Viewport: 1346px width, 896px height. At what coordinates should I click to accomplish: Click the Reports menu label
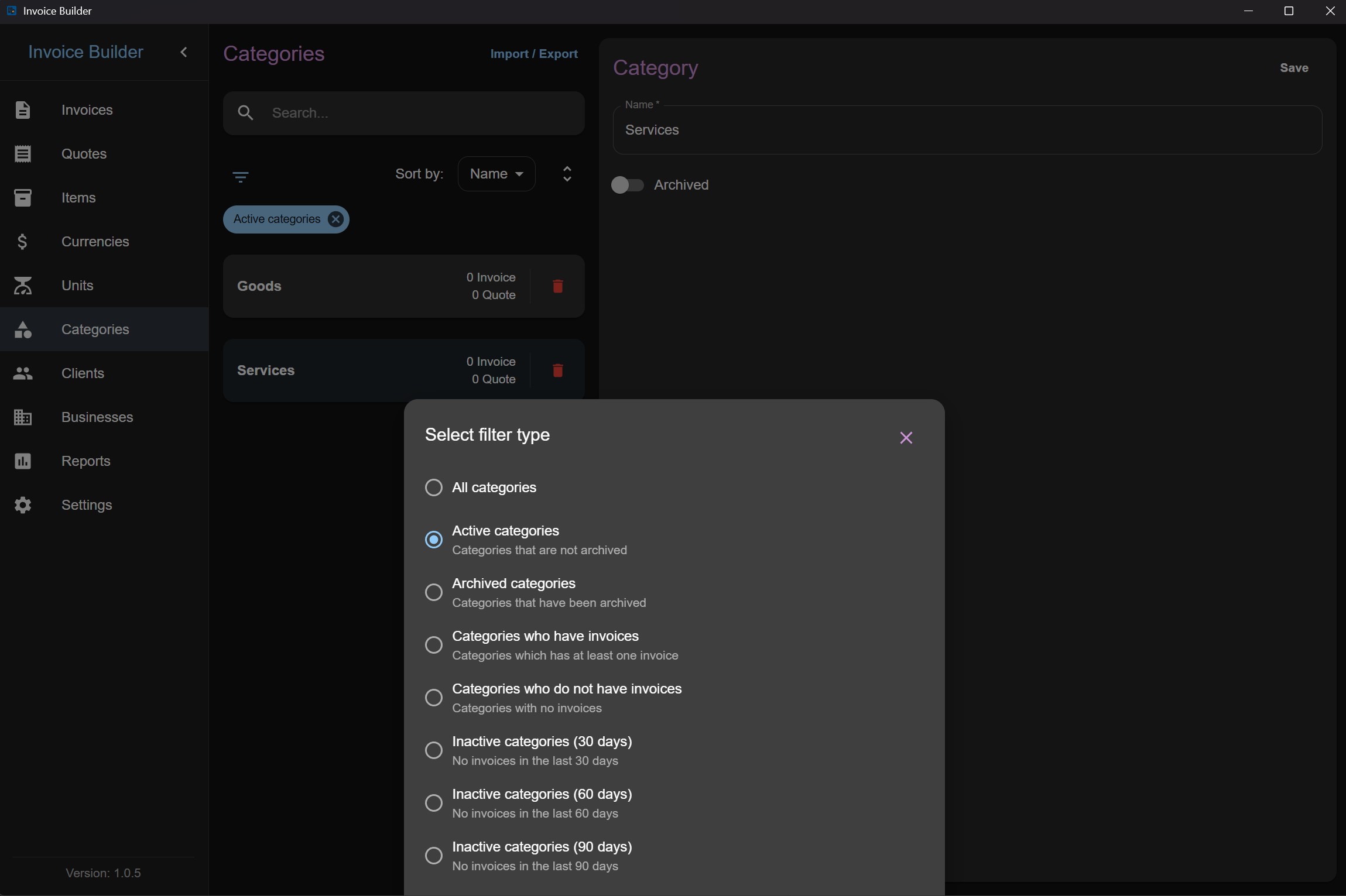click(x=86, y=461)
